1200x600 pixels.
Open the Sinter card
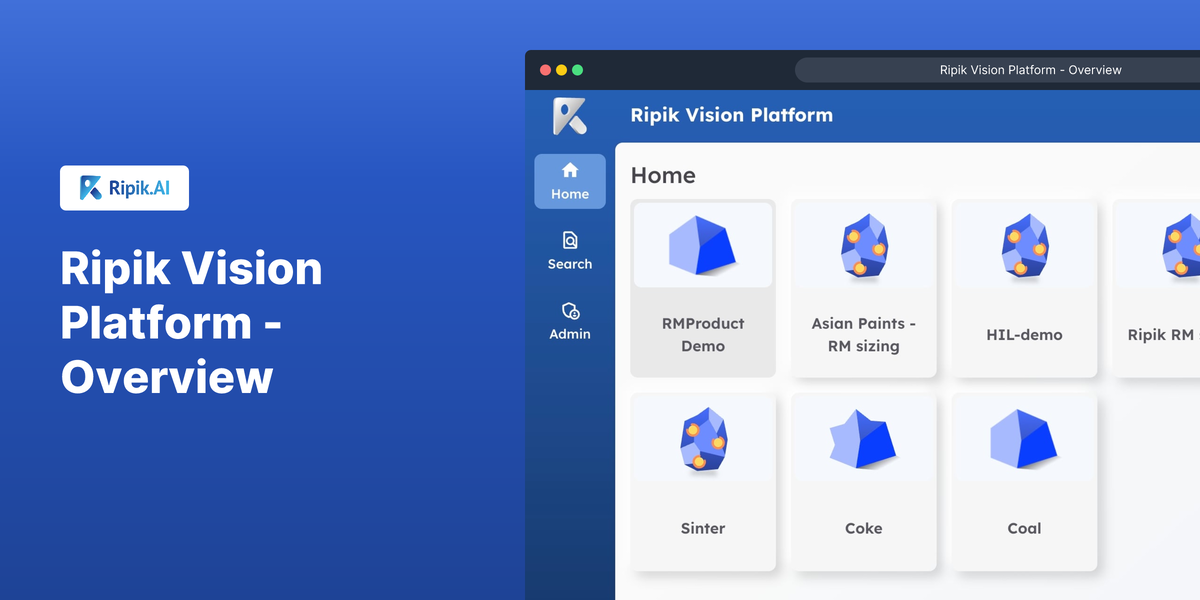pyautogui.click(x=703, y=482)
